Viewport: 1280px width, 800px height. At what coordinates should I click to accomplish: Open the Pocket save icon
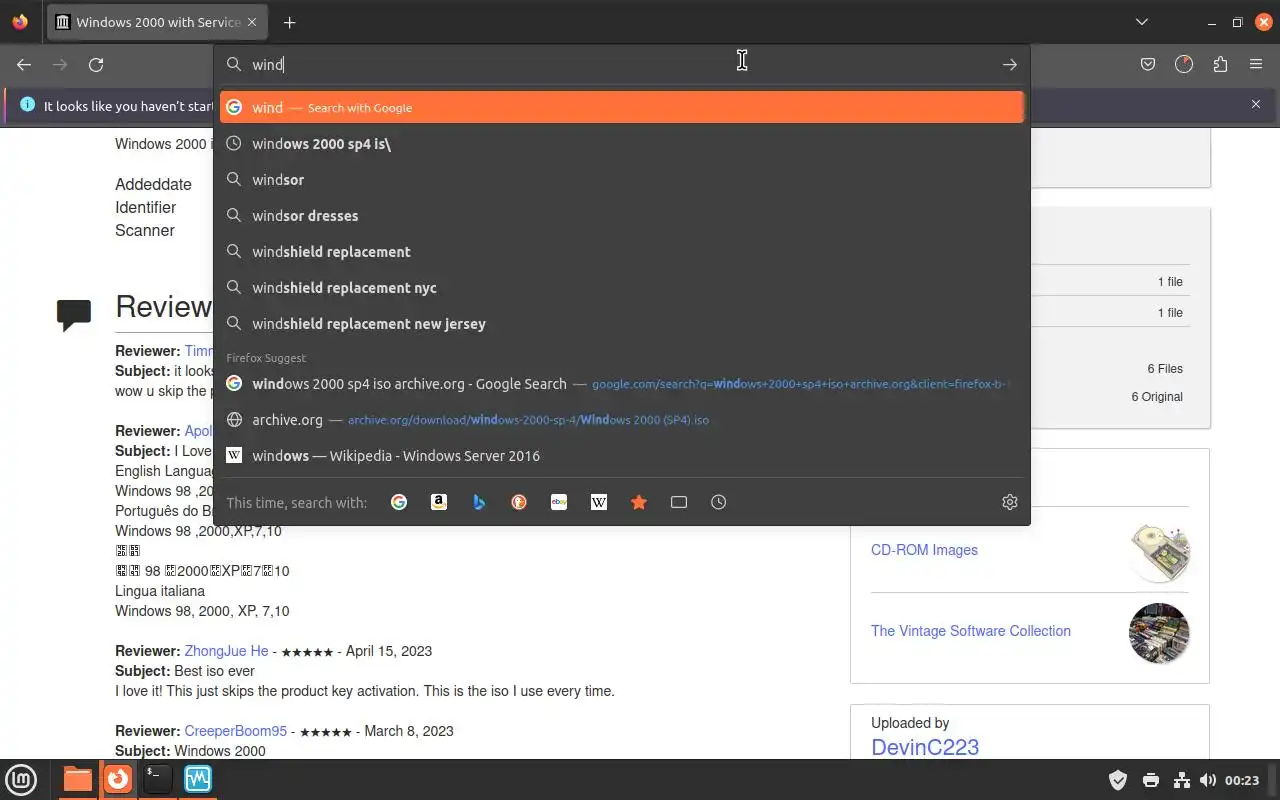pos(1148,64)
